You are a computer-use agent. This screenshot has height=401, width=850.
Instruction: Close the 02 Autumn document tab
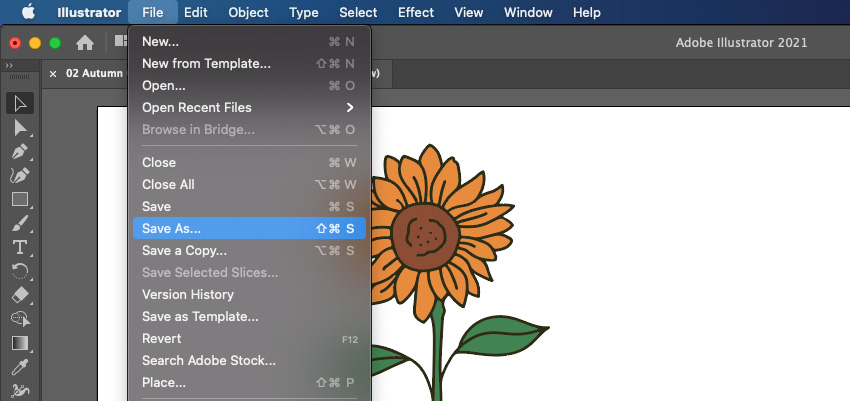tap(54, 73)
